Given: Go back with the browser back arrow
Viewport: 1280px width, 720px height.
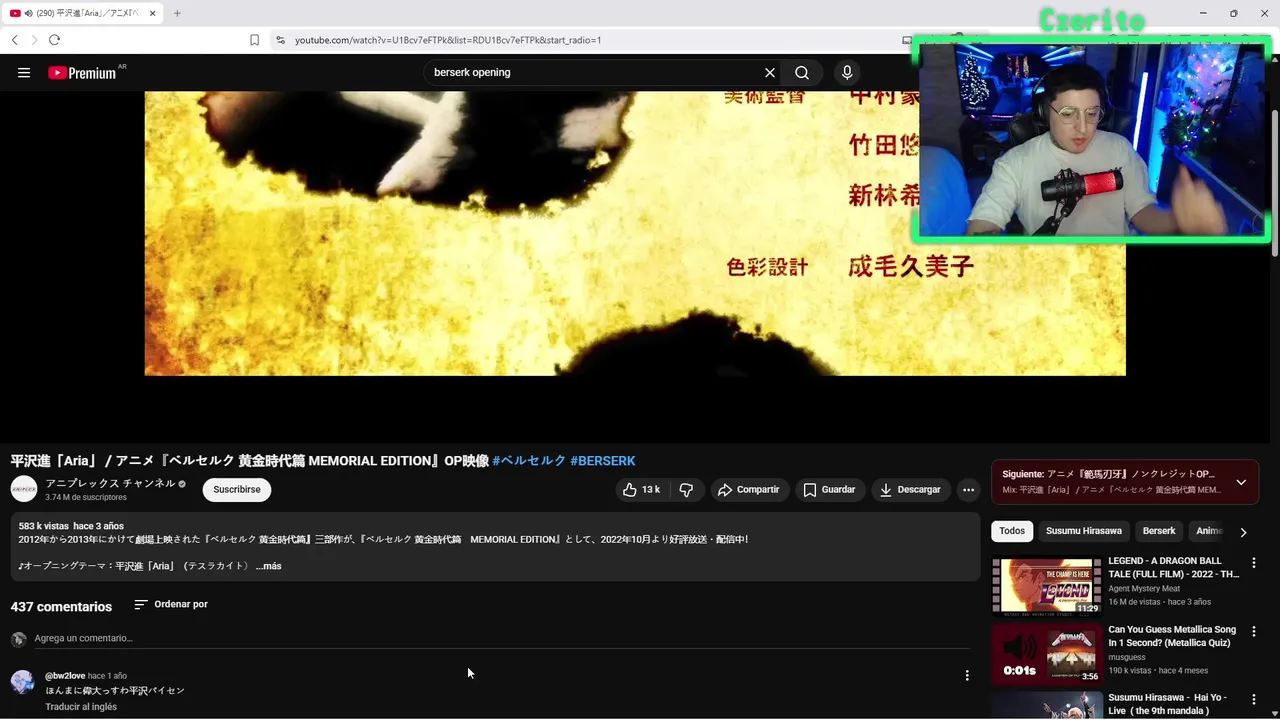Looking at the screenshot, I should 15,40.
